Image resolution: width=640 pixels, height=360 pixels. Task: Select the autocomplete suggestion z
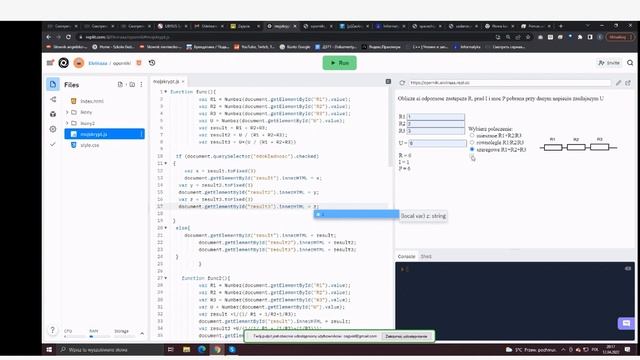tap(356, 214)
